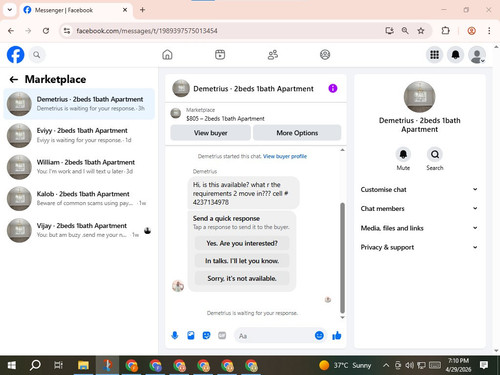This screenshot has height=375, width=500.
Task: Open Windows taskbar search
Action: [x=35, y=365]
